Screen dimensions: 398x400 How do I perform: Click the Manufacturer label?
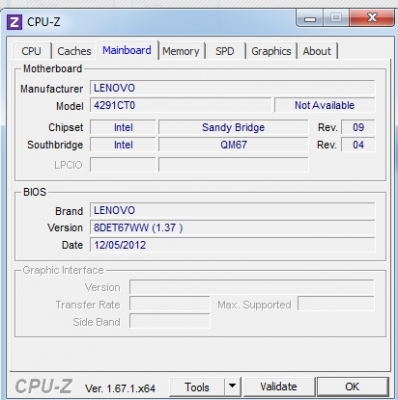(x=52, y=89)
